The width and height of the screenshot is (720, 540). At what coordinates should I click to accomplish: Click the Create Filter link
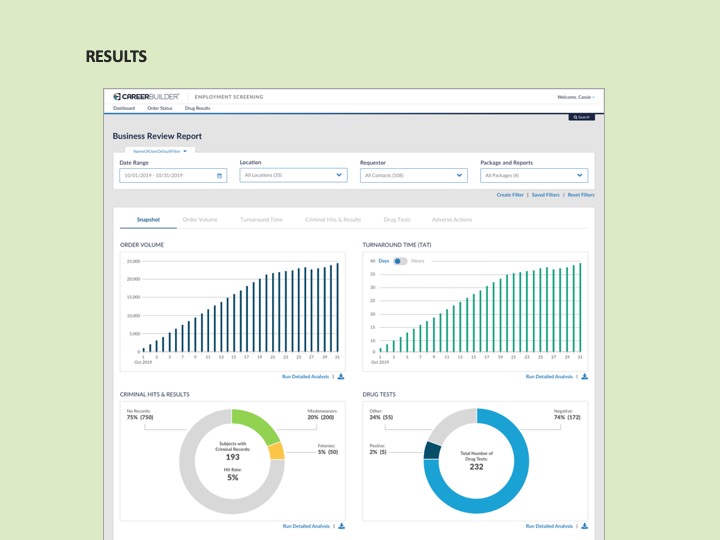point(510,195)
